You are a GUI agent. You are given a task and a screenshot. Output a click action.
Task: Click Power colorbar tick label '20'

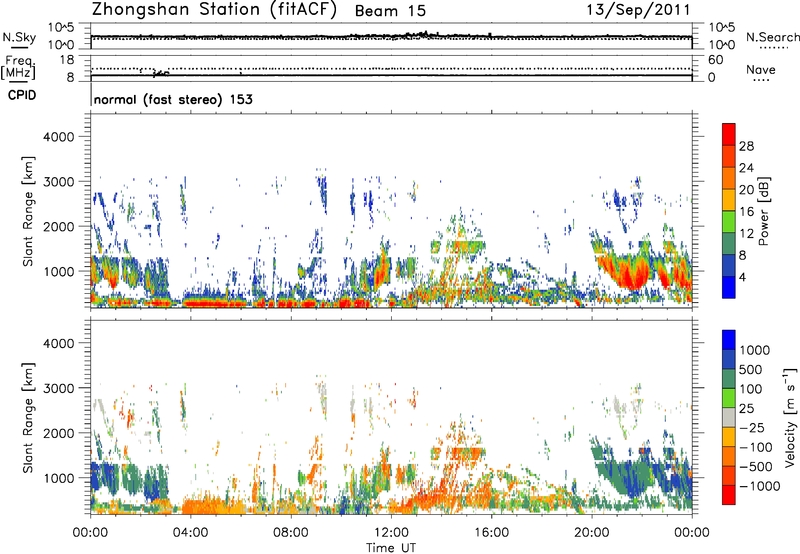746,190
